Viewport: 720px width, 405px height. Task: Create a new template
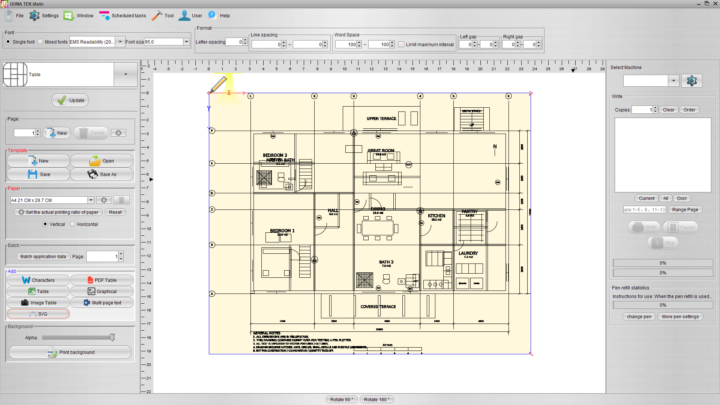[39, 161]
